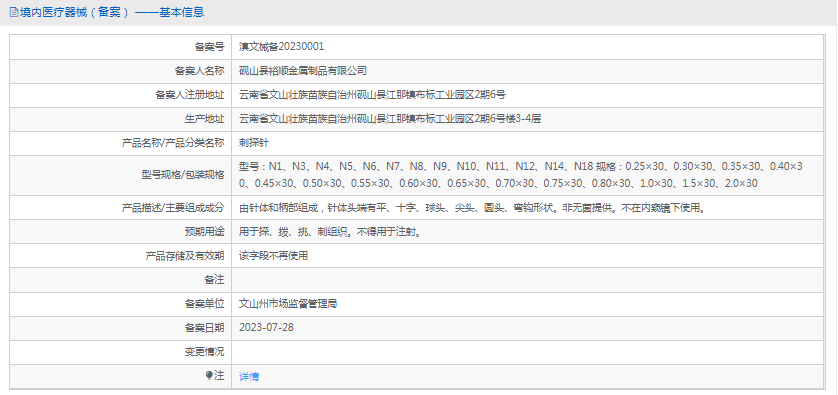
Task: Click the 预期用途 label
Action: [204, 232]
